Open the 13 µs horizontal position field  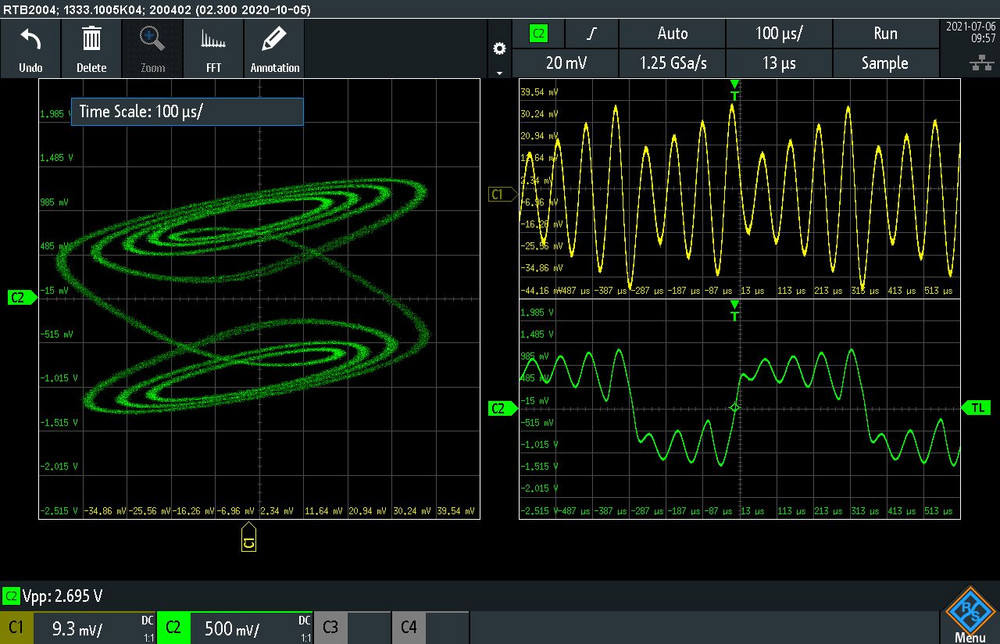coord(779,63)
